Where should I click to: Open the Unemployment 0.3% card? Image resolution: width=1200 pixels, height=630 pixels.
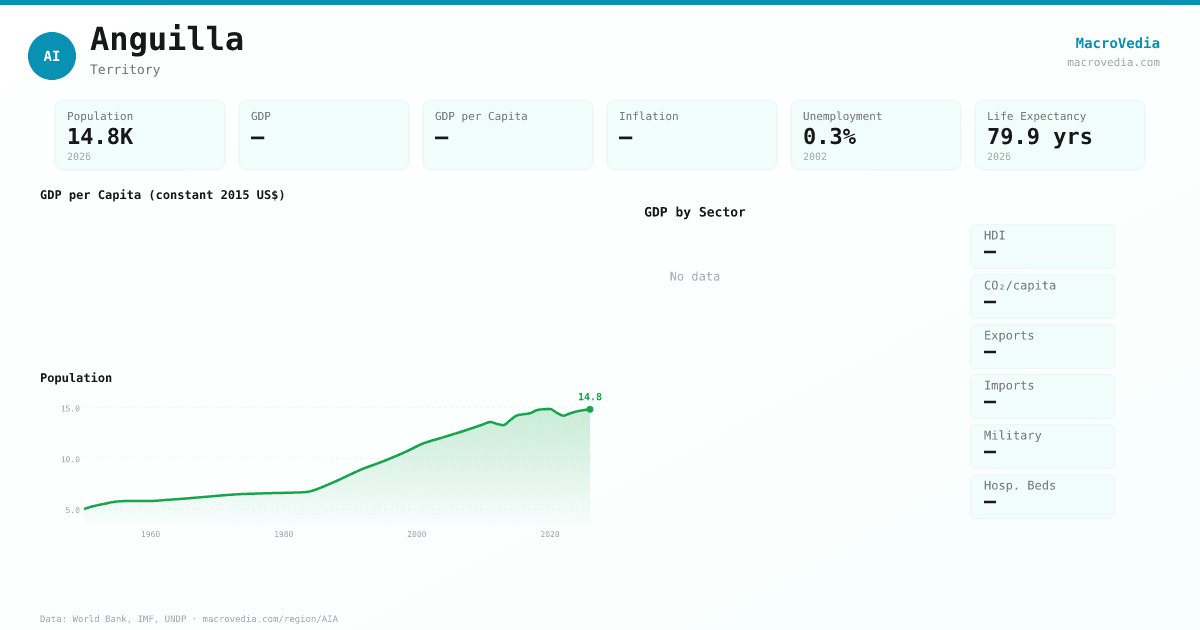pyautogui.click(x=876, y=135)
